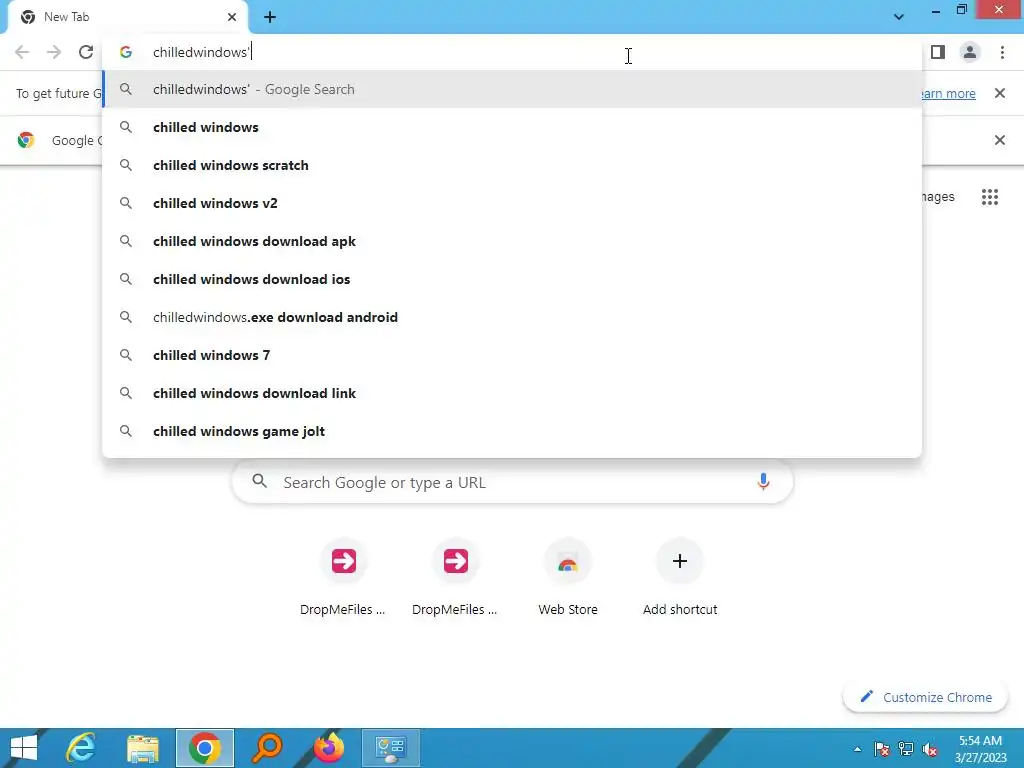Choose suggestion 'chilled windows download apk'
Screen dimensions: 1024x768
[x=512, y=241]
